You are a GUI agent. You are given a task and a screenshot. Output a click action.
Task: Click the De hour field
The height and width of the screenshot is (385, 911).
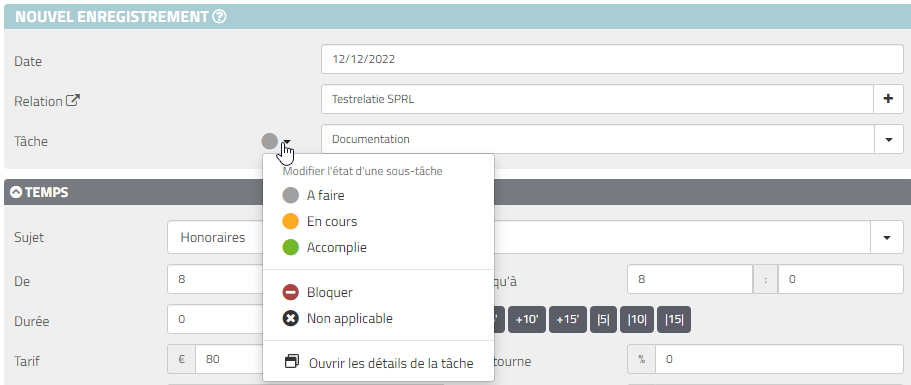[216, 279]
